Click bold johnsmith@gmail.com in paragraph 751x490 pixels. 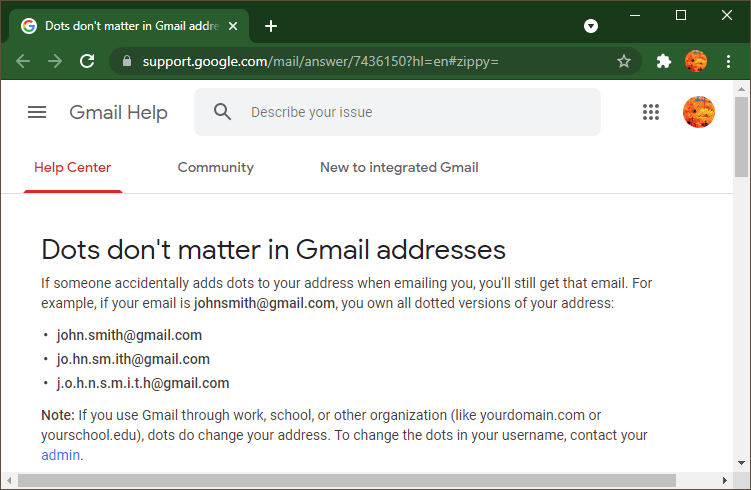[x=264, y=303]
